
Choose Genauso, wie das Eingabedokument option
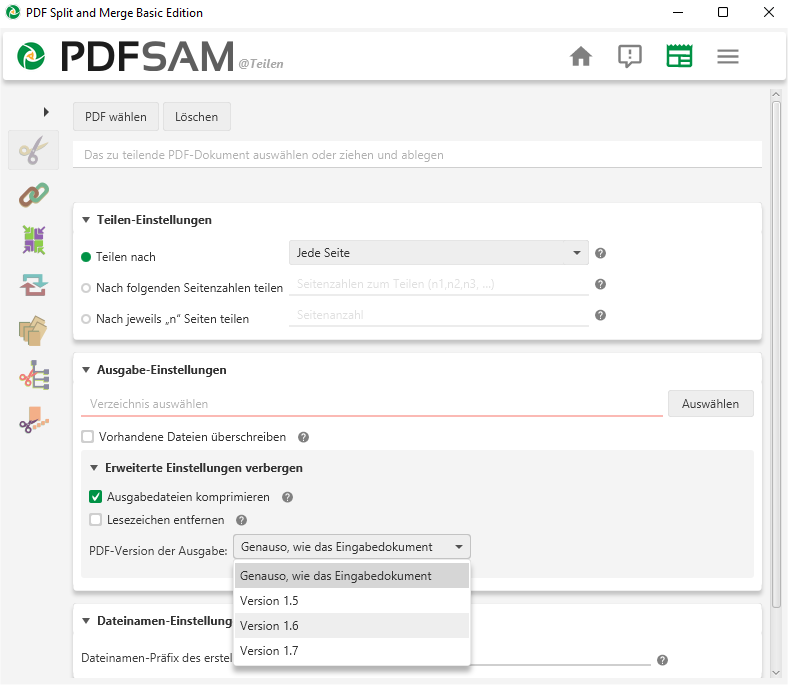[352, 576]
